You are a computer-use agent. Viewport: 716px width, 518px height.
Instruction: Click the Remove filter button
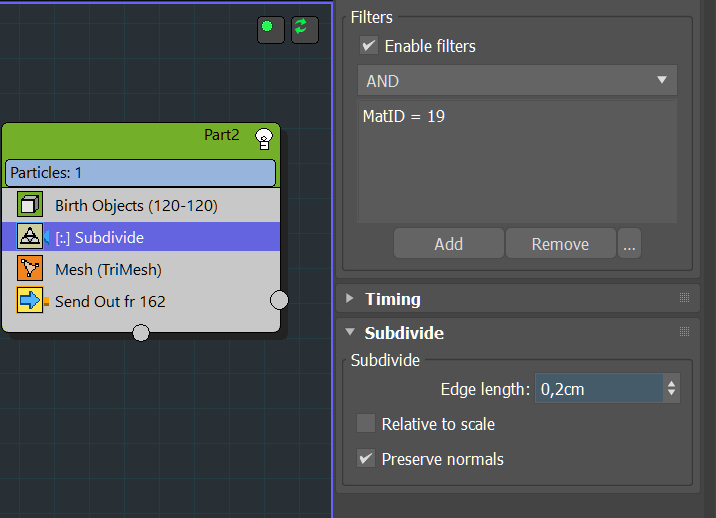(x=561, y=243)
